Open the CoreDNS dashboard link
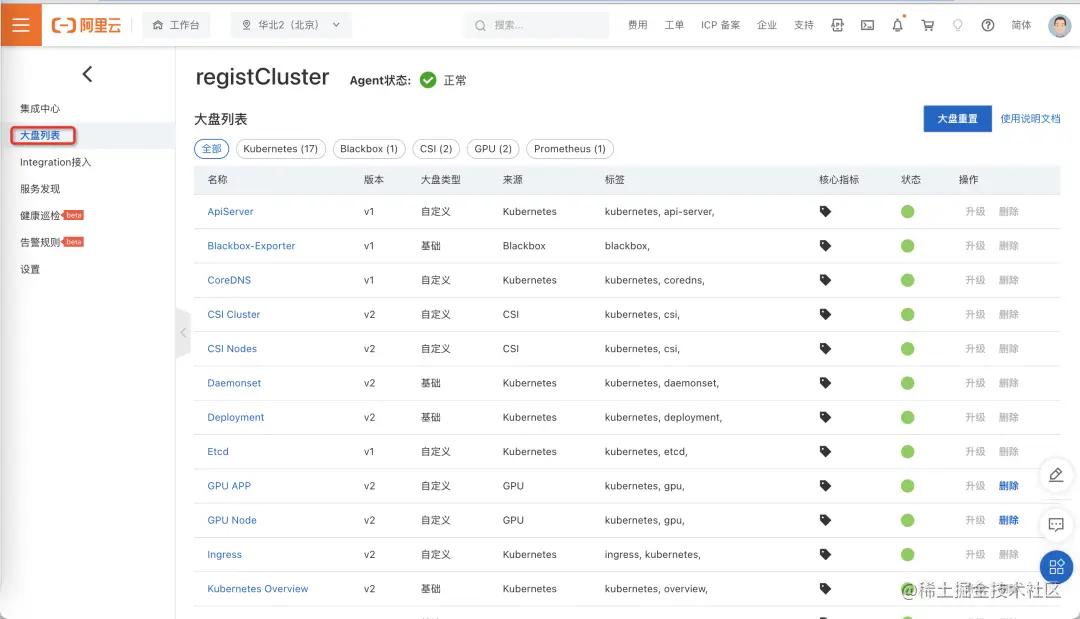The image size is (1080, 619). (229, 280)
